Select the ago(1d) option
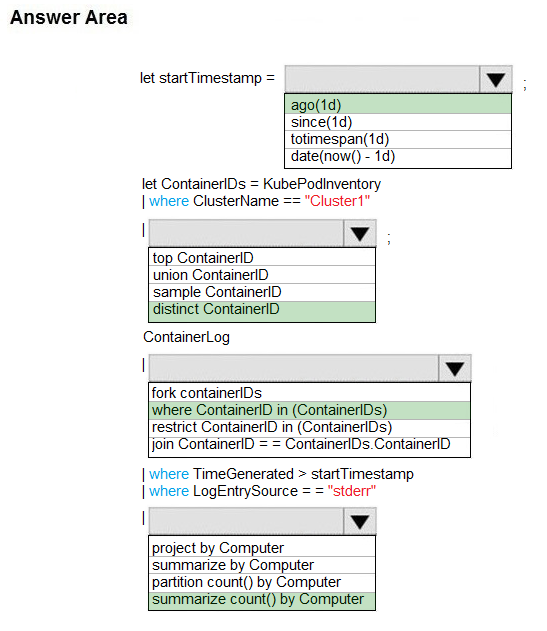Viewport: 547px width, 631px height. coord(398,105)
